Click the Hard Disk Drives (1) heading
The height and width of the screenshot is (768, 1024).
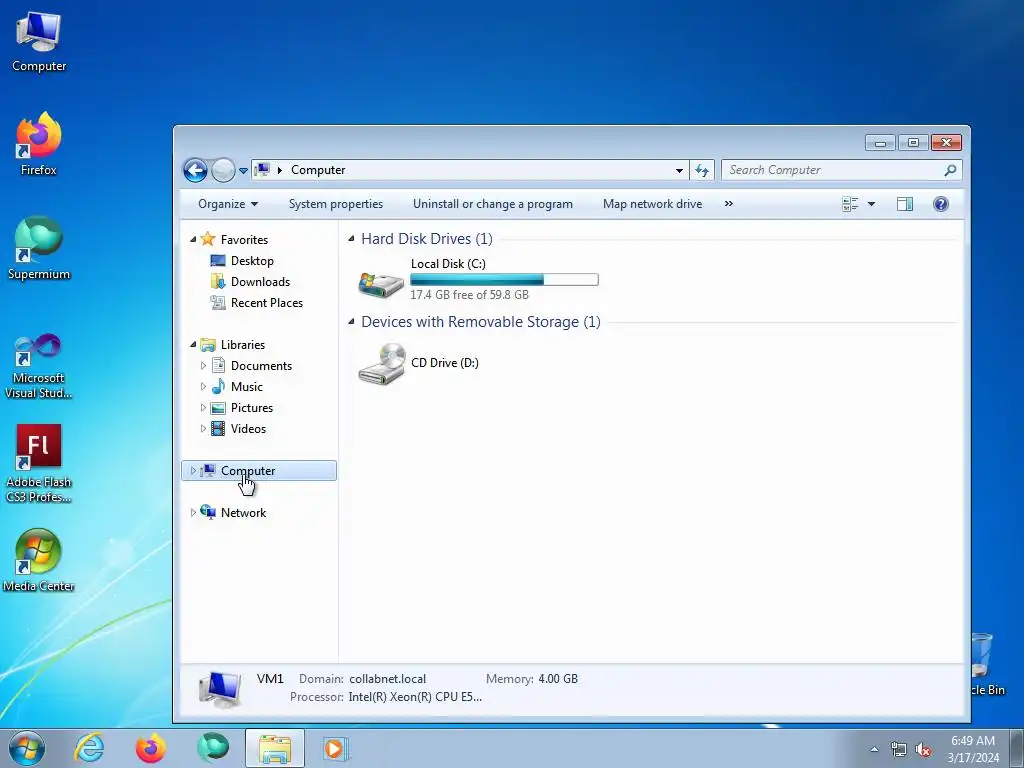click(x=426, y=238)
